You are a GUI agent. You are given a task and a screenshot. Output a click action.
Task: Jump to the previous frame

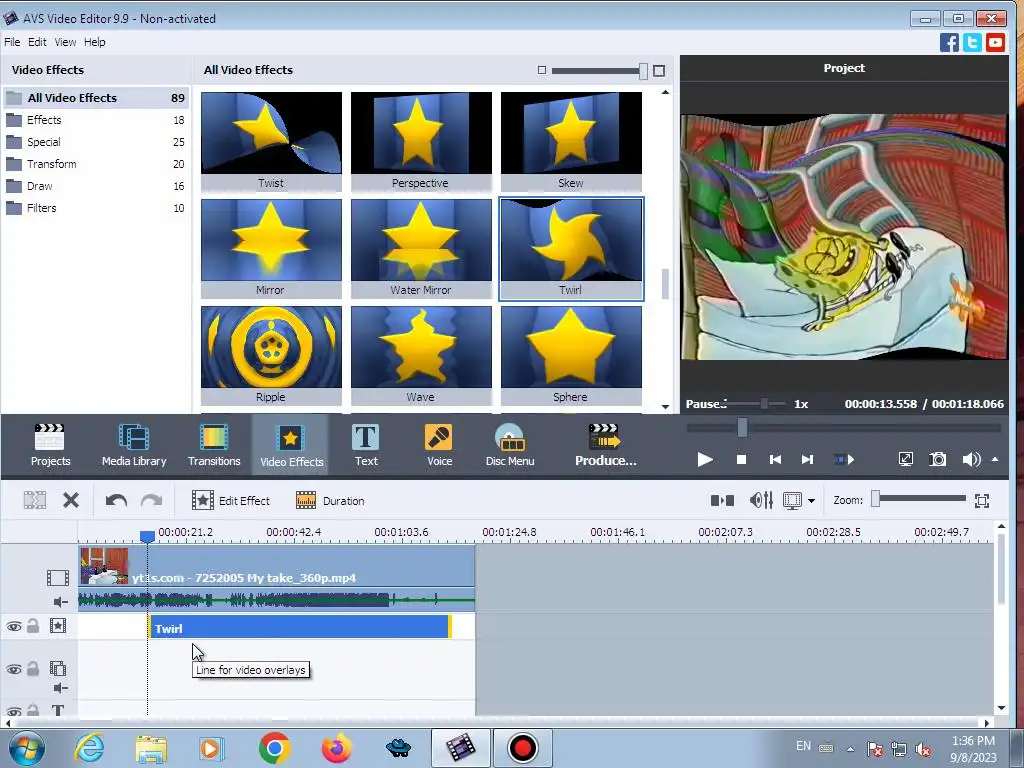[775, 460]
